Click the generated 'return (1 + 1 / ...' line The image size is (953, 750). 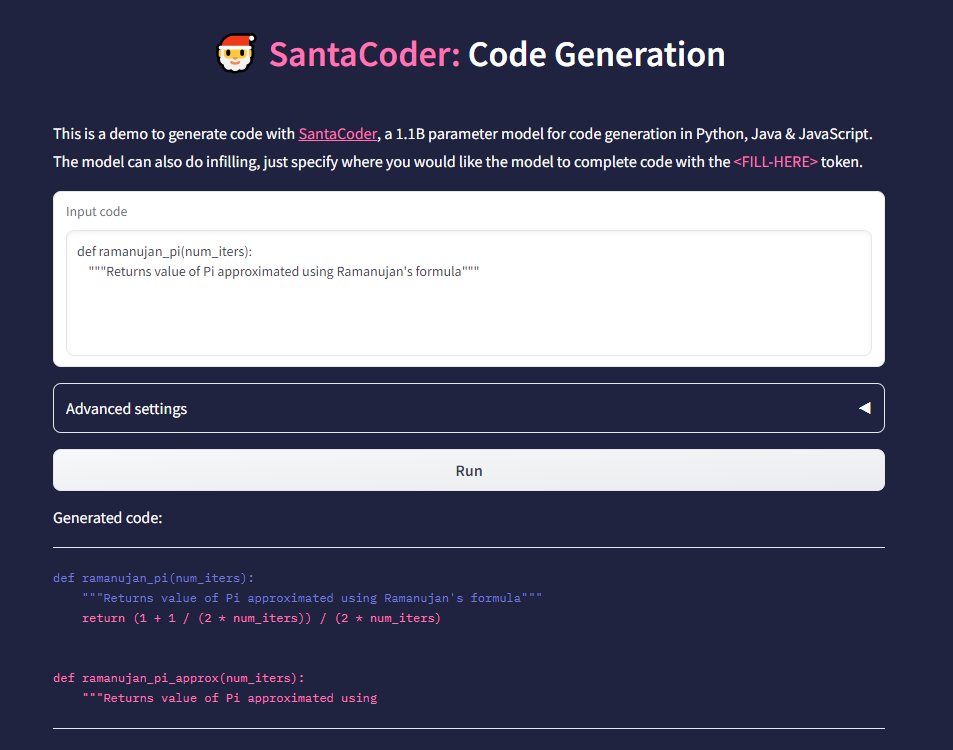pos(261,618)
